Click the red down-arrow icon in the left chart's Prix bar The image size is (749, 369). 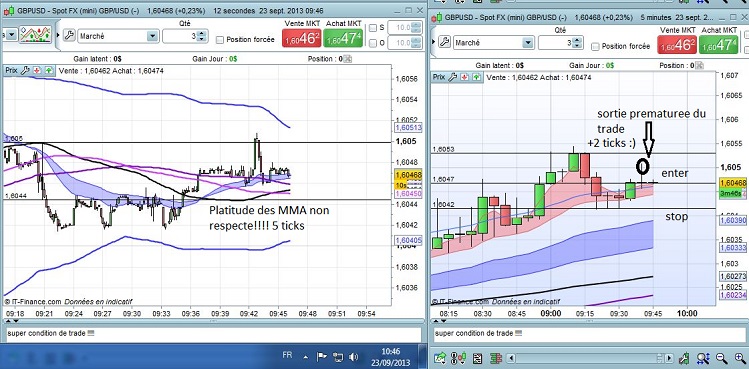pyautogui.click(x=37, y=71)
